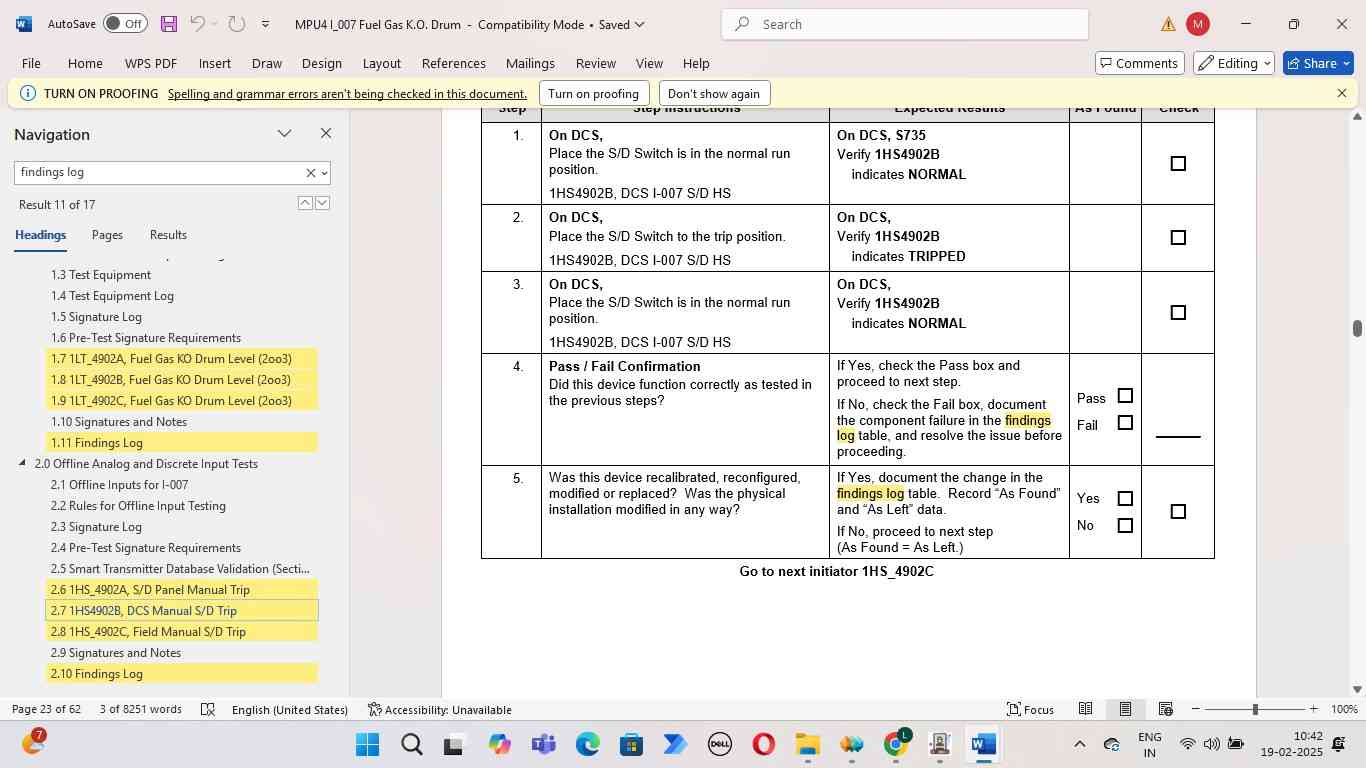Viewport: 1366px width, 768px height.
Task: Switch to Web Layout view icon
Action: click(1165, 710)
